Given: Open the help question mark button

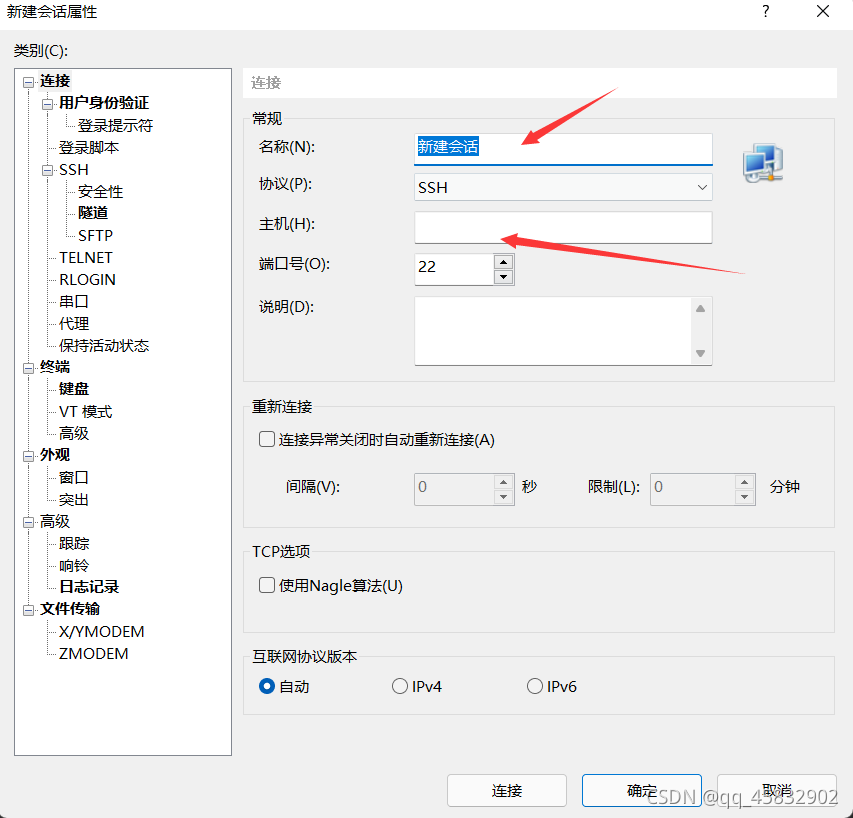Looking at the screenshot, I should tap(765, 11).
